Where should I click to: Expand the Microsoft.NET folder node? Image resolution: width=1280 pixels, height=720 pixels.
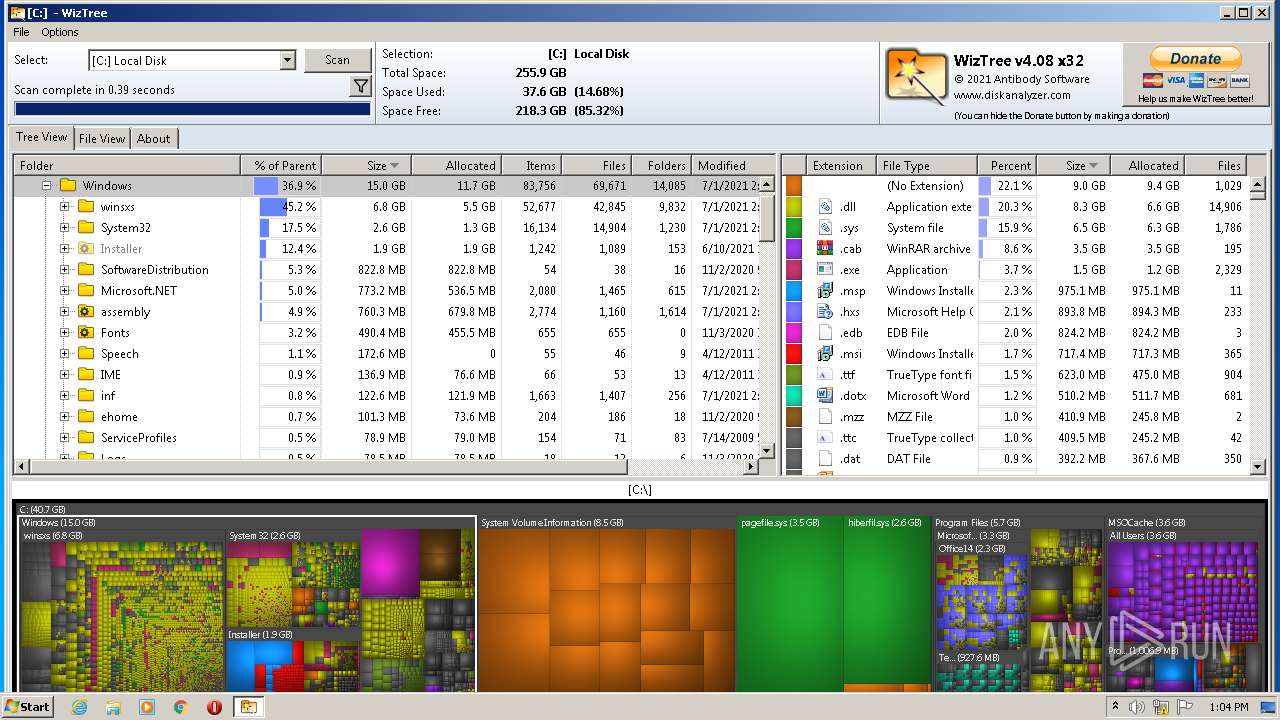[x=65, y=291]
